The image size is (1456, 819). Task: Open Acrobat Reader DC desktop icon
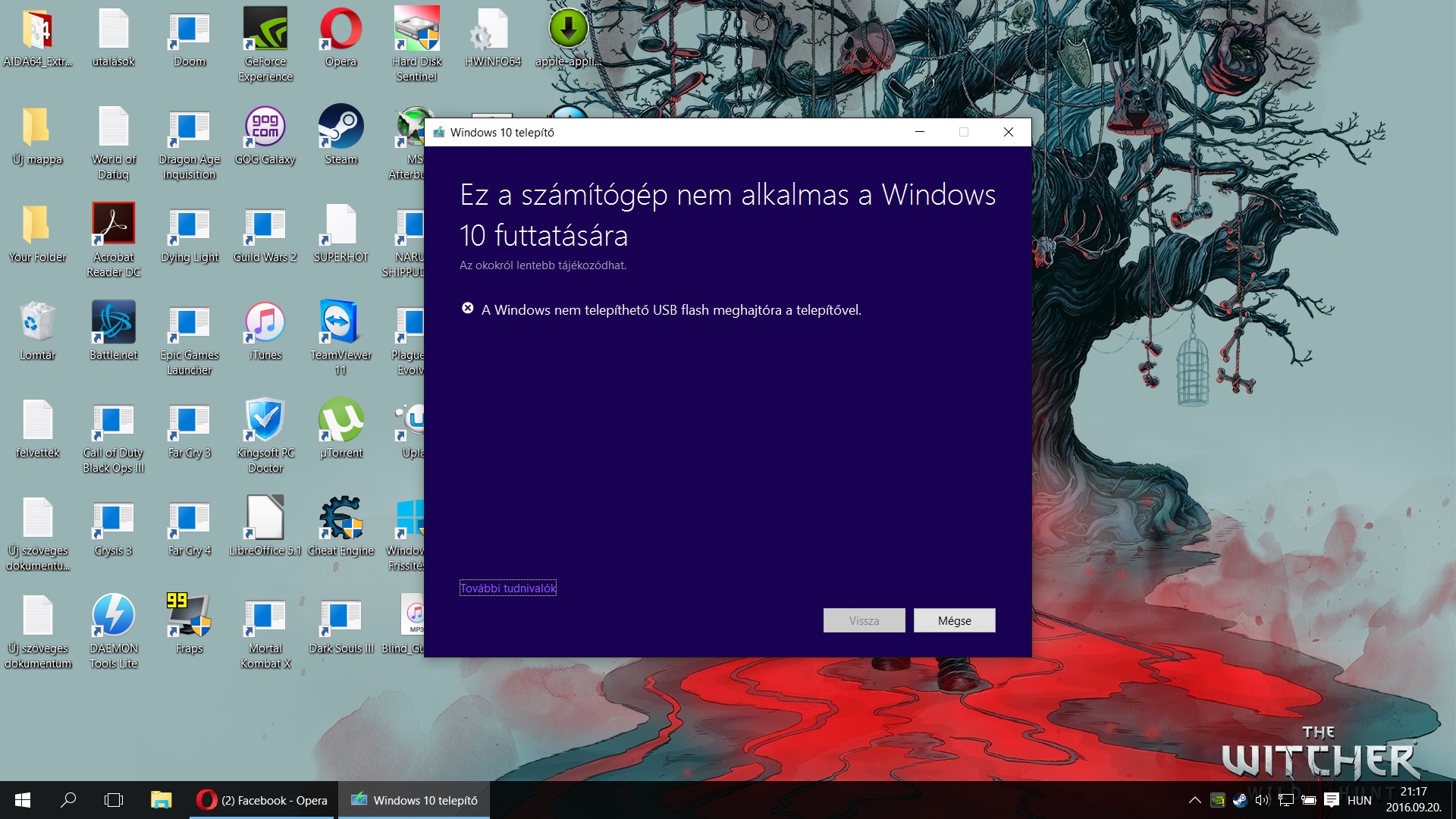(114, 240)
